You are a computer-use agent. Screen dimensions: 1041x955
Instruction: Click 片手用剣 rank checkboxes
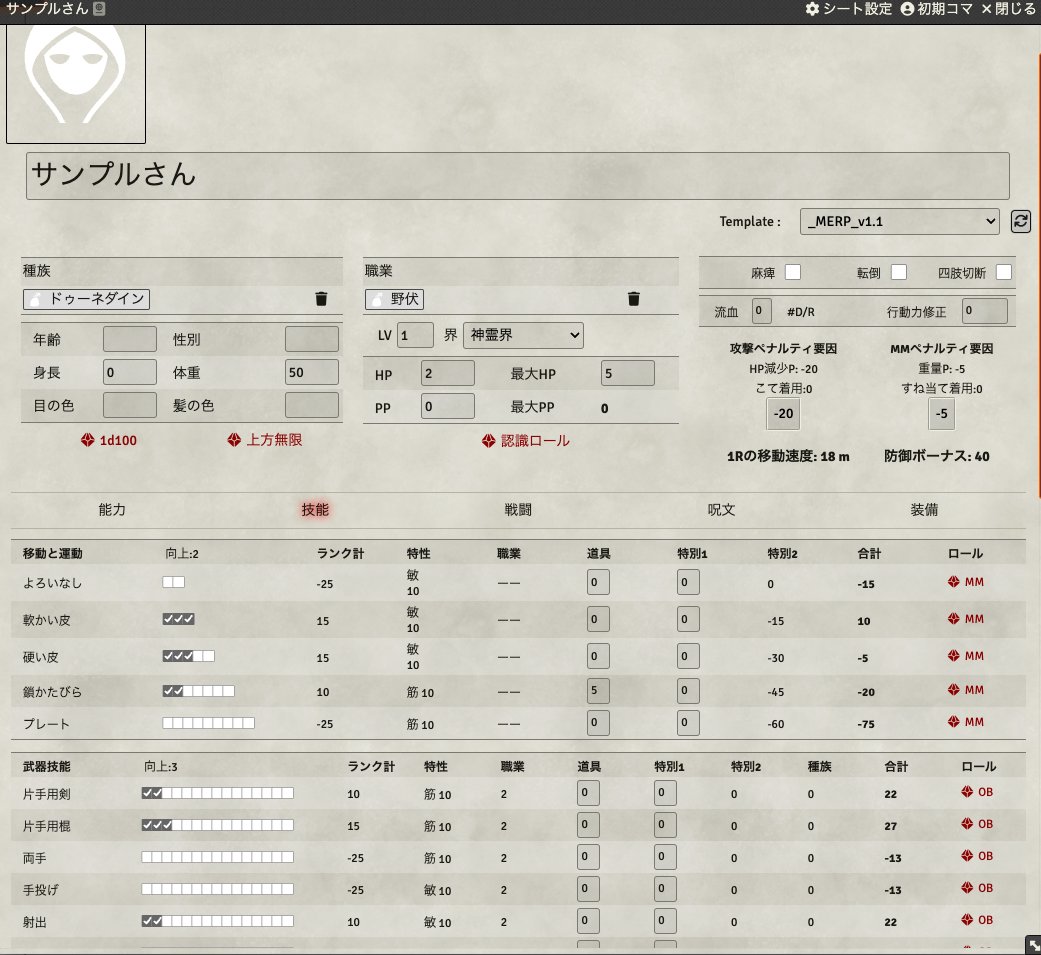(x=218, y=793)
